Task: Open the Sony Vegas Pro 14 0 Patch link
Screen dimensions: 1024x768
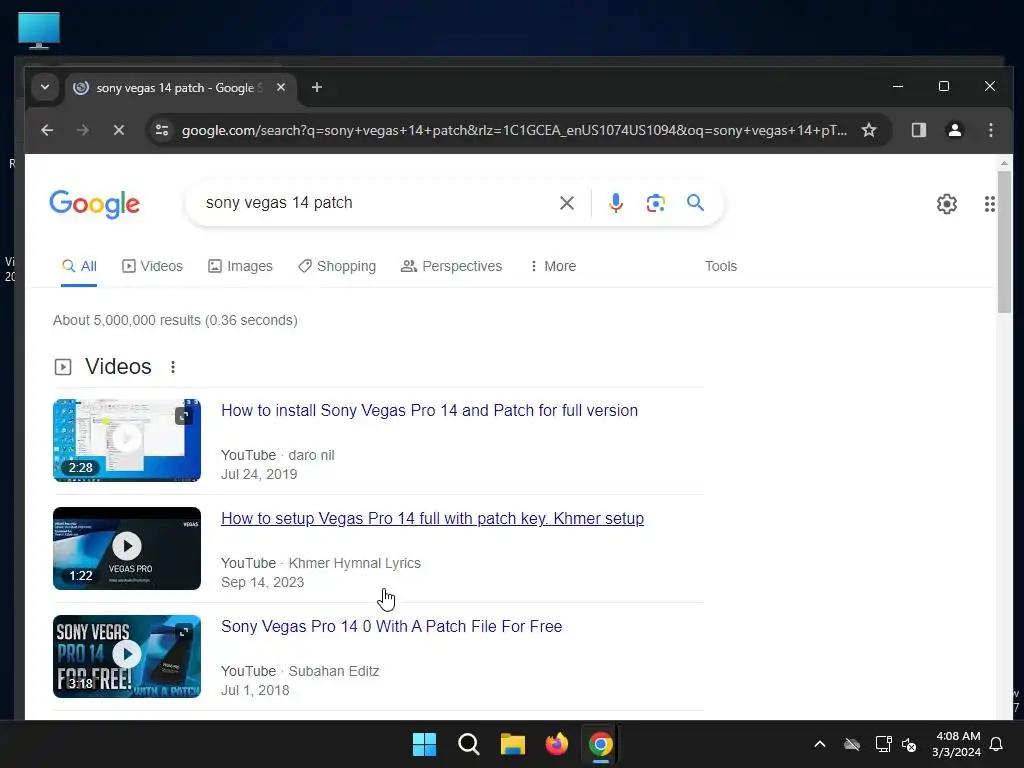Action: 391,626
